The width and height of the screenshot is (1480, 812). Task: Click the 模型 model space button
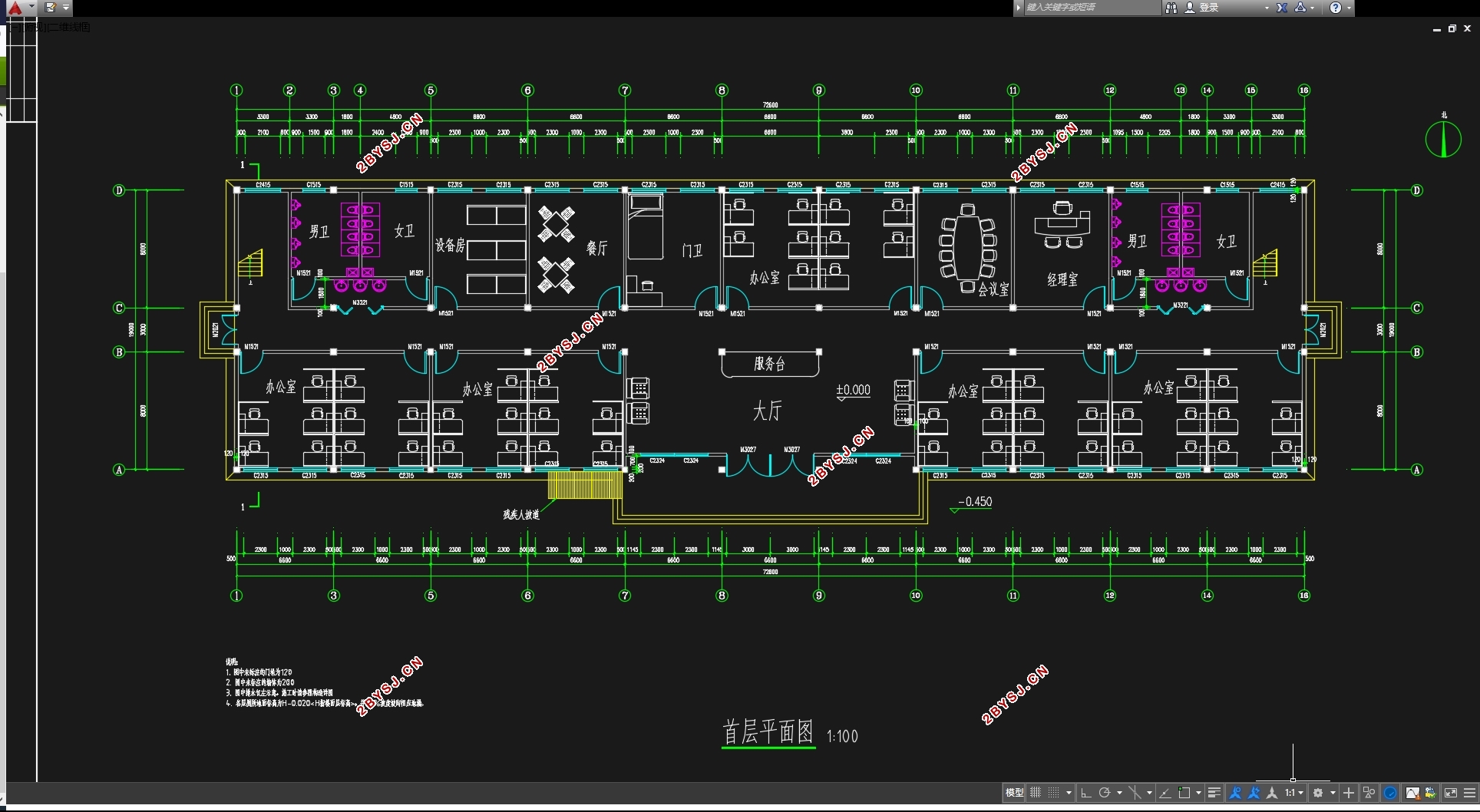pos(1015,793)
